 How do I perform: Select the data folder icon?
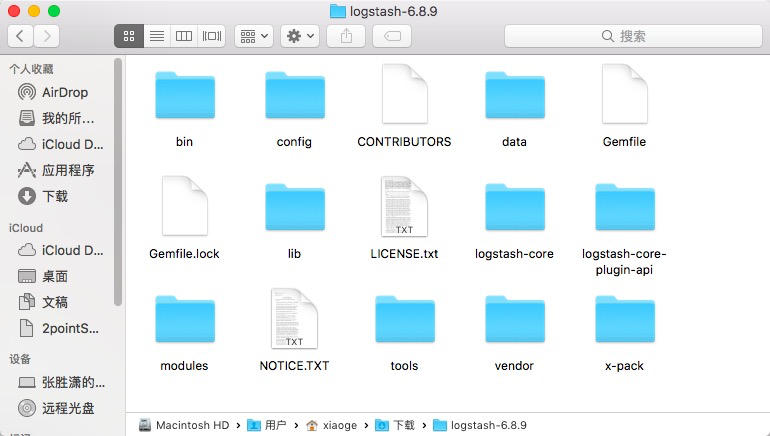coord(515,95)
